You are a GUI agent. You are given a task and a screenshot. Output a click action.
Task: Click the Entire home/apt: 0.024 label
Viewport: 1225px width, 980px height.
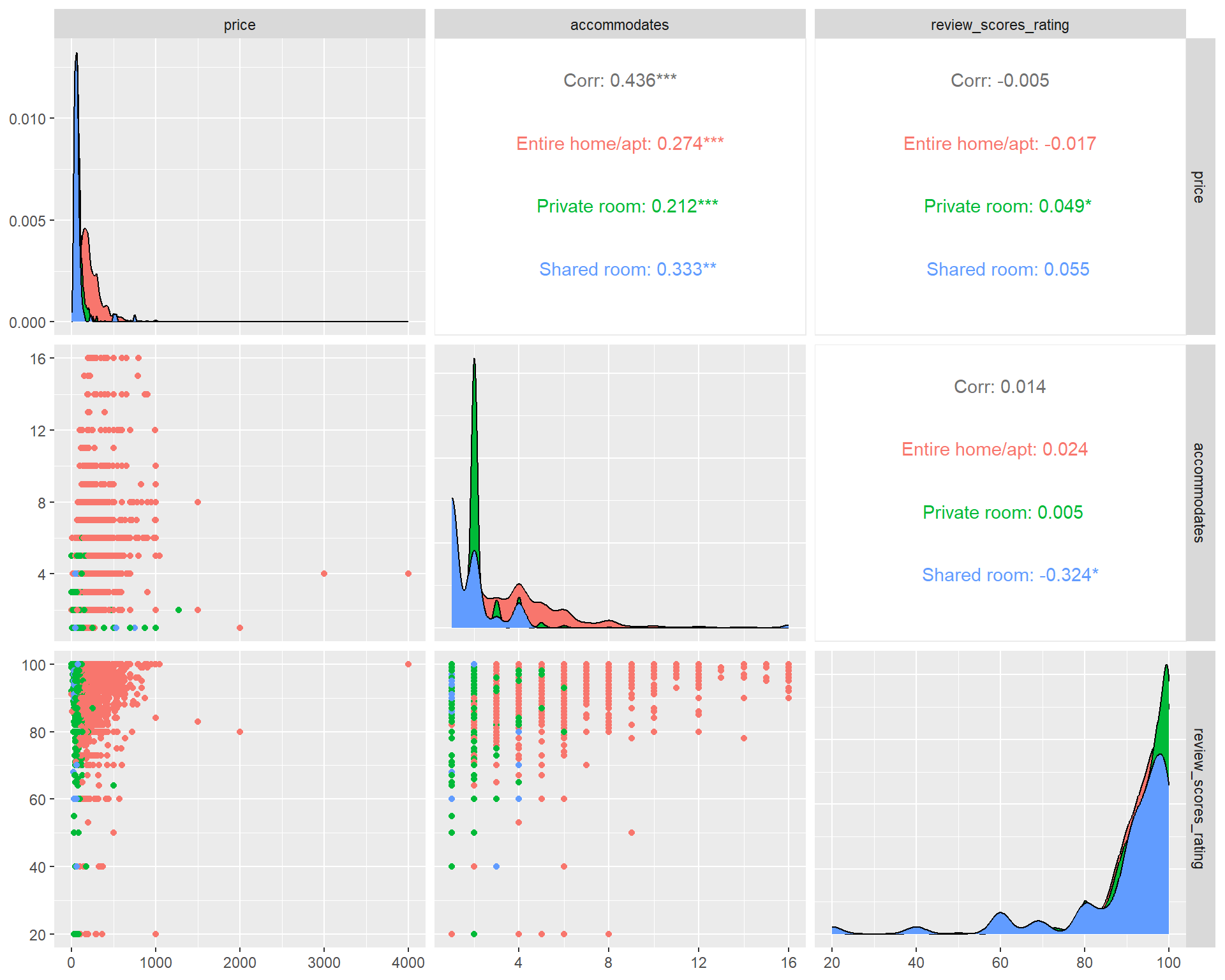(x=994, y=449)
